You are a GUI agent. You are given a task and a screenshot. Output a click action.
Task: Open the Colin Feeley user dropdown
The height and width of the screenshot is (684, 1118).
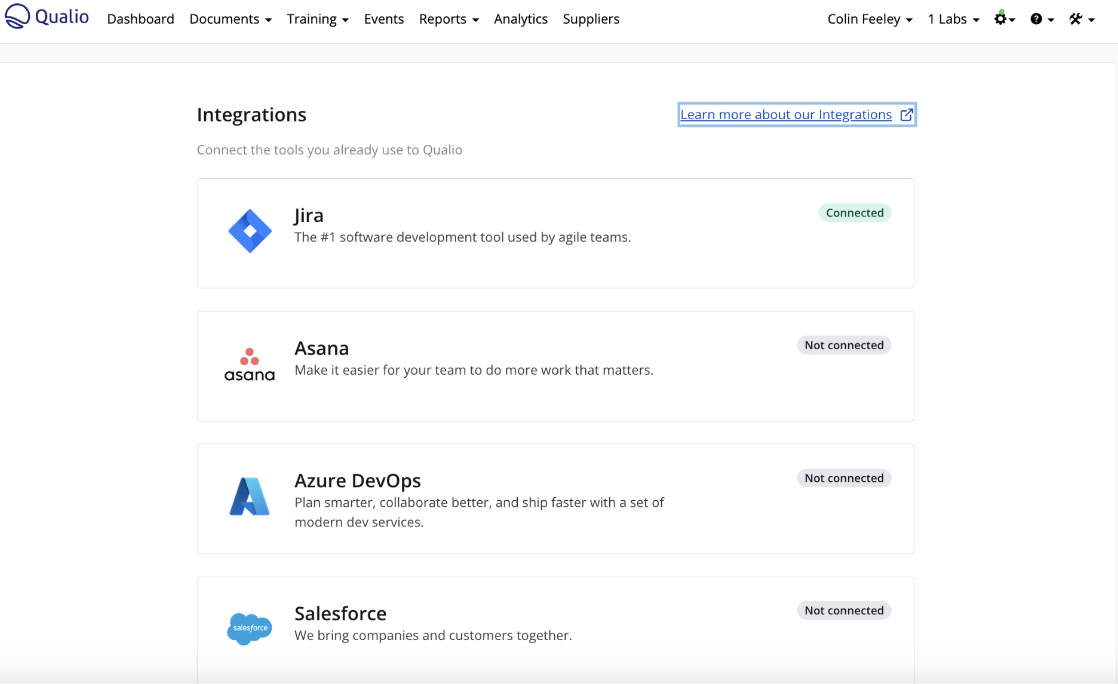(869, 19)
